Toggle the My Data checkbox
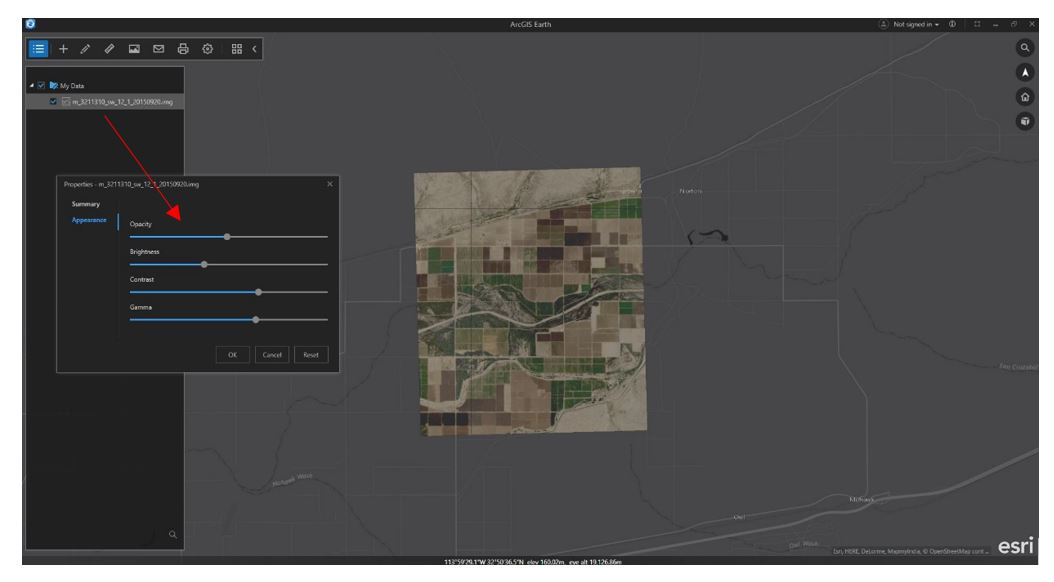The image size is (1054, 582). [x=41, y=86]
